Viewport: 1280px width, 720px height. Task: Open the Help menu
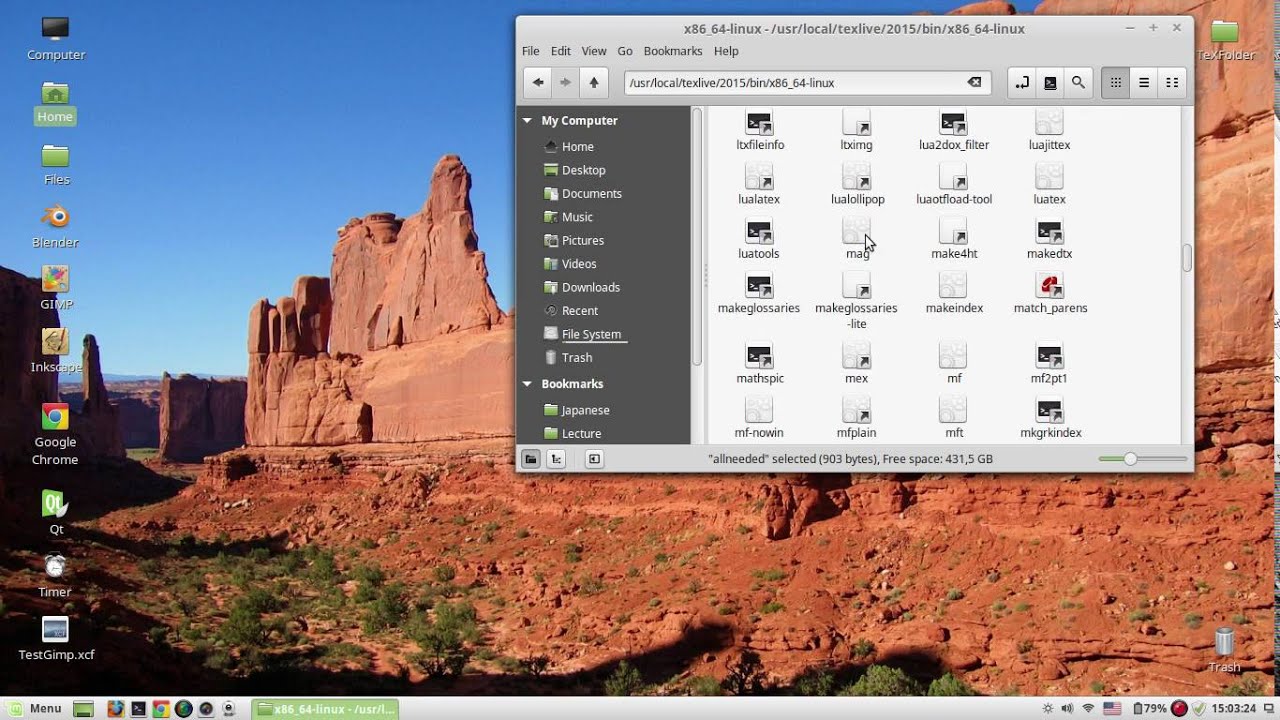pos(726,51)
